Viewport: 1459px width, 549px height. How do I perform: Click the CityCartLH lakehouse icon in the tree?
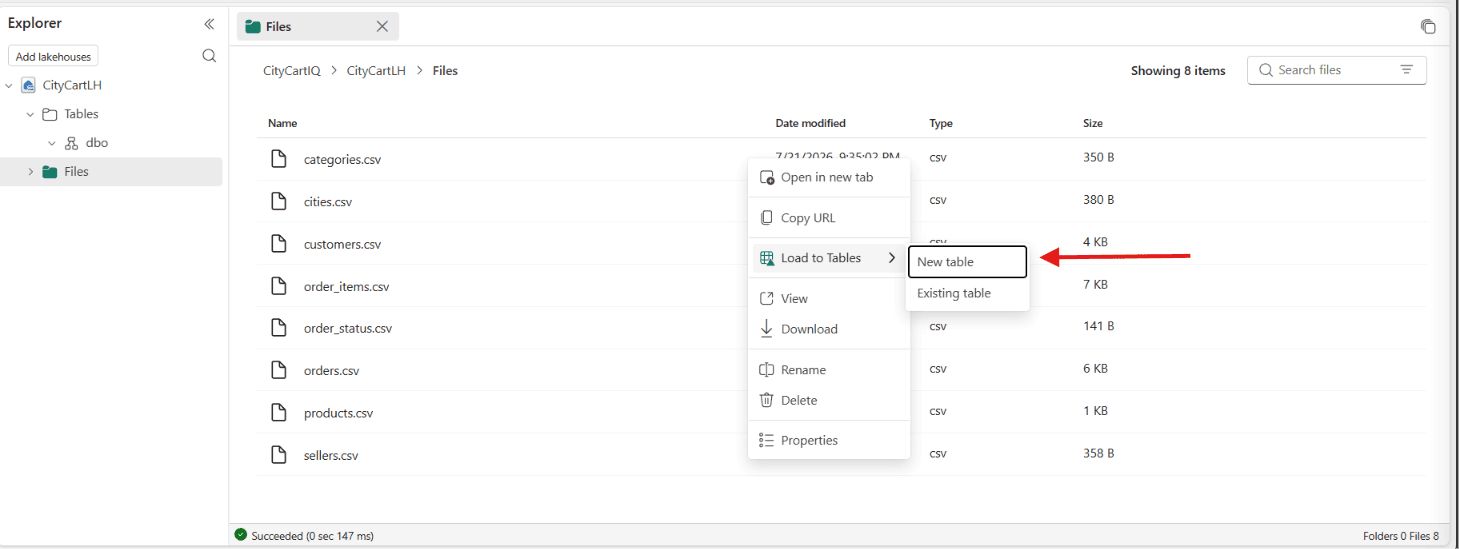[x=29, y=85]
